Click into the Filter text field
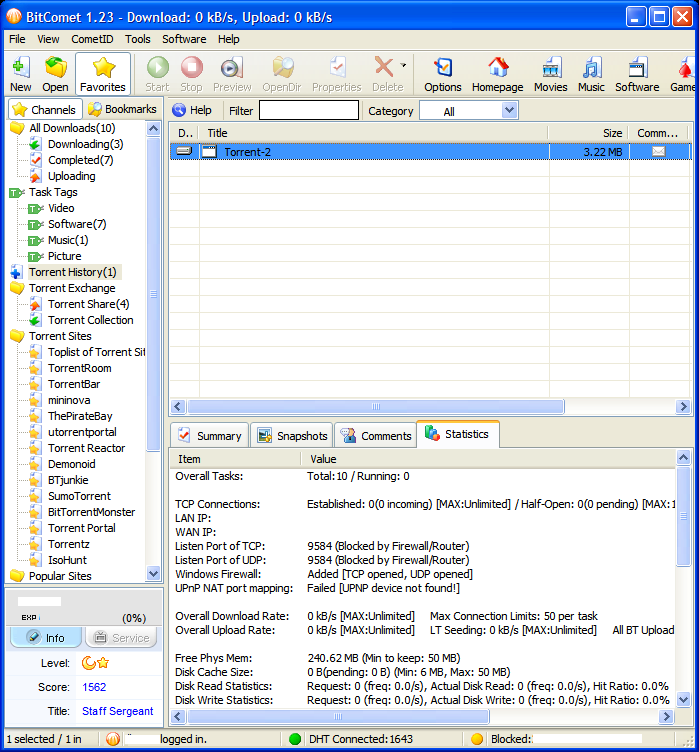 point(309,110)
